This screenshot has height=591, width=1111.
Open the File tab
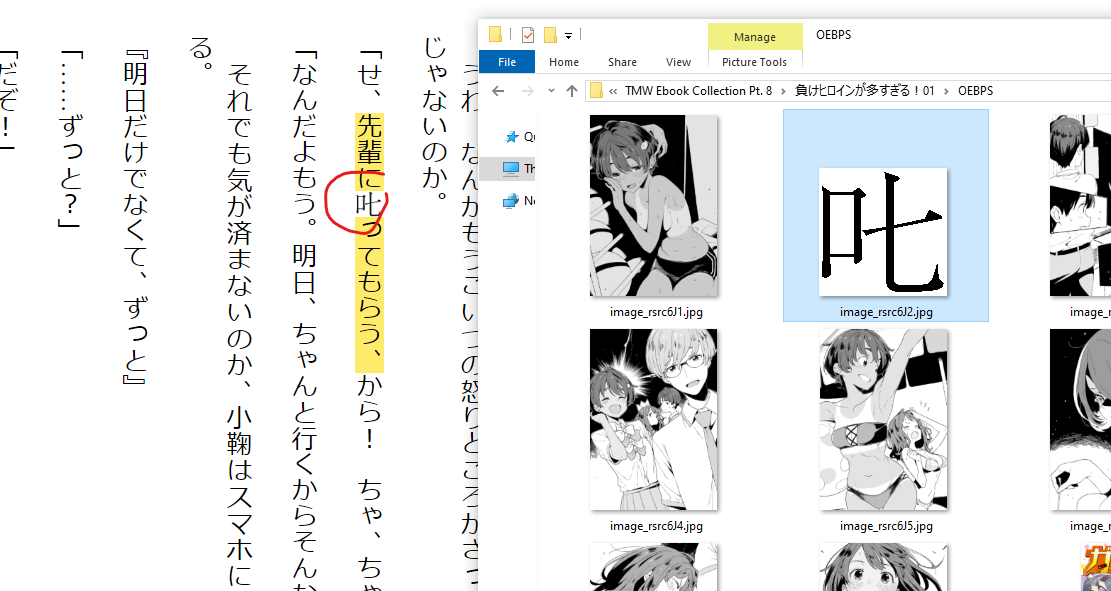click(x=507, y=62)
